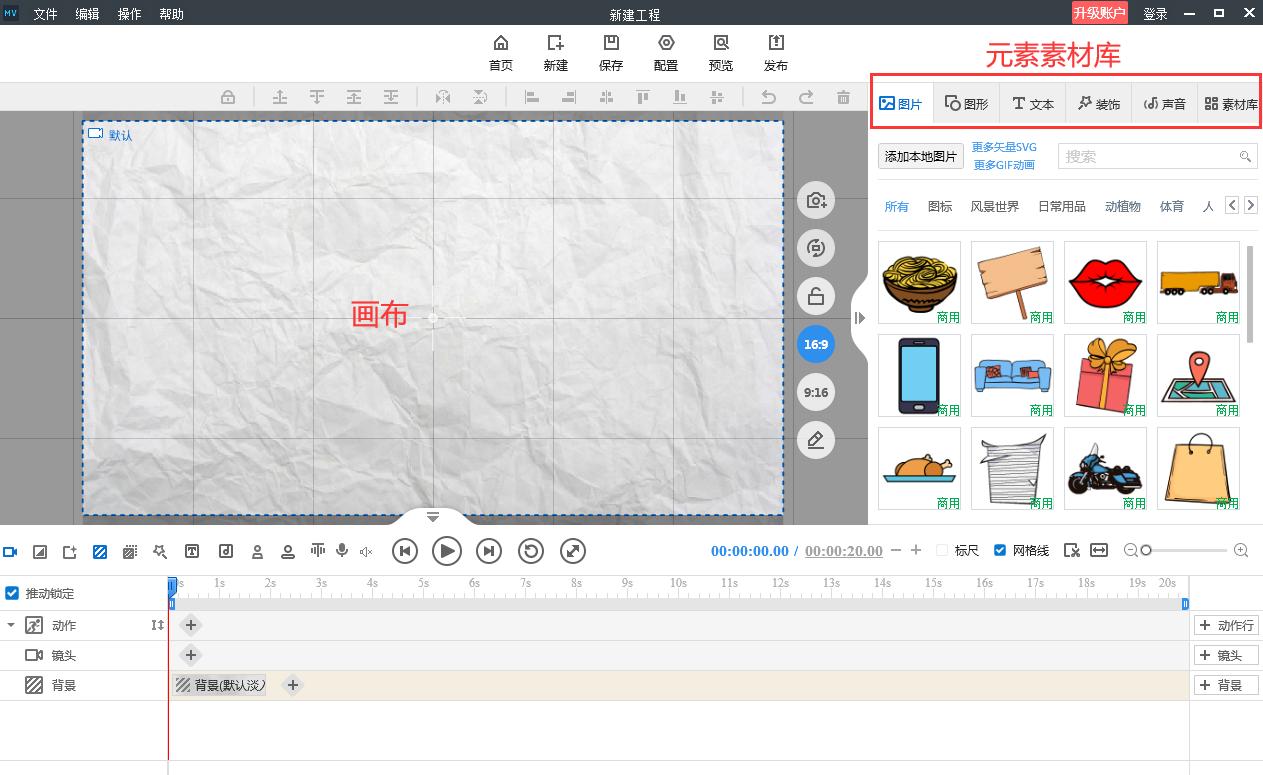Click the lock icon next to the canvas
The height and width of the screenshot is (775, 1263).
(816, 296)
